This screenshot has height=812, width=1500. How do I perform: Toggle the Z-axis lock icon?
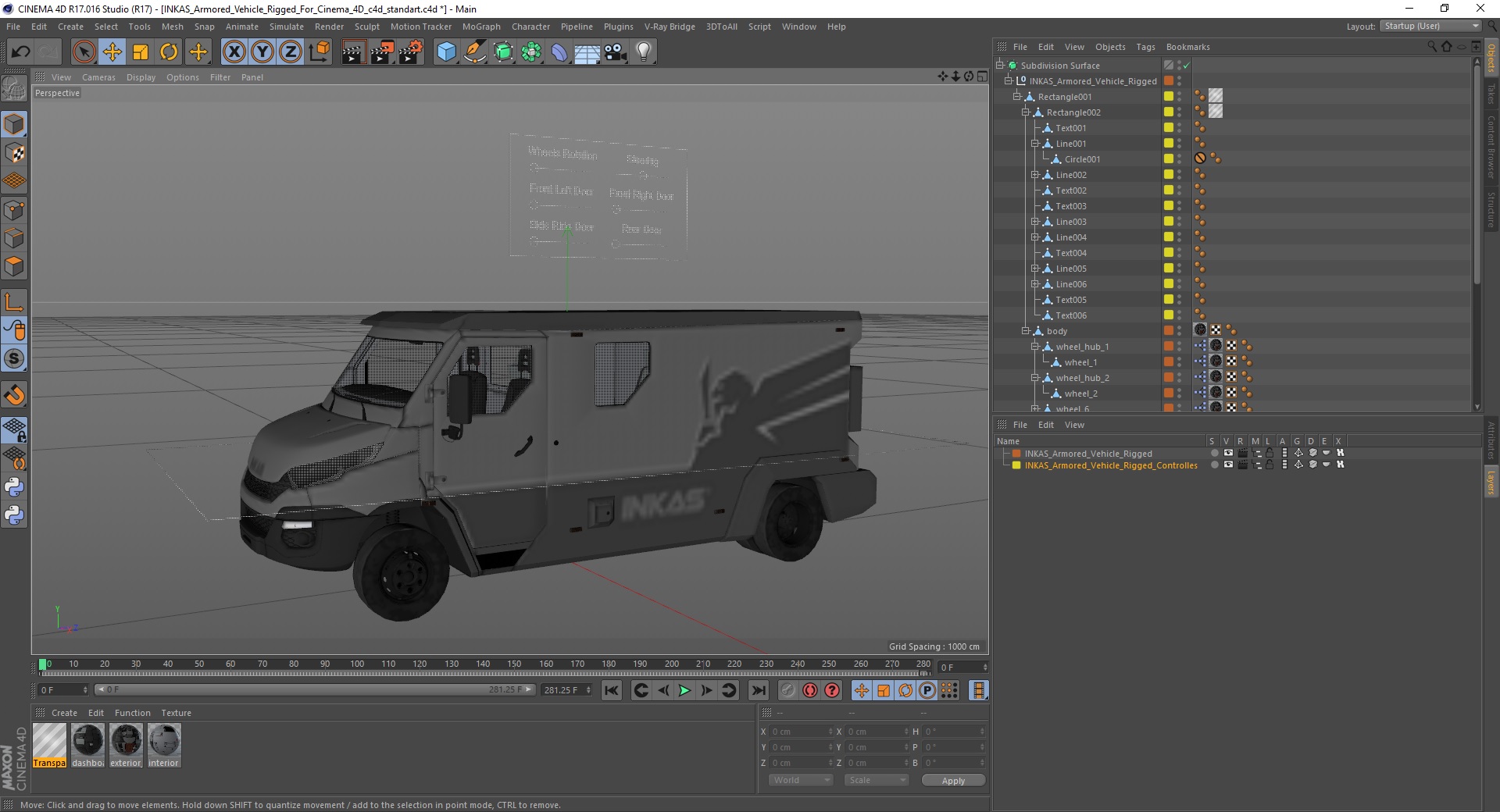pyautogui.click(x=291, y=52)
